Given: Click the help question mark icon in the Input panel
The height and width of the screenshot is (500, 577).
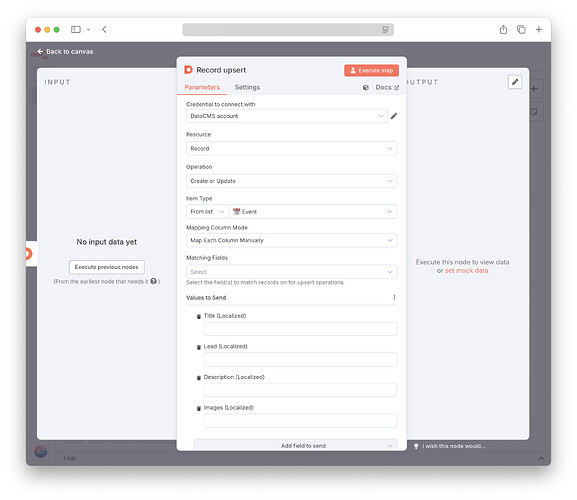Looking at the screenshot, I should click(153, 281).
